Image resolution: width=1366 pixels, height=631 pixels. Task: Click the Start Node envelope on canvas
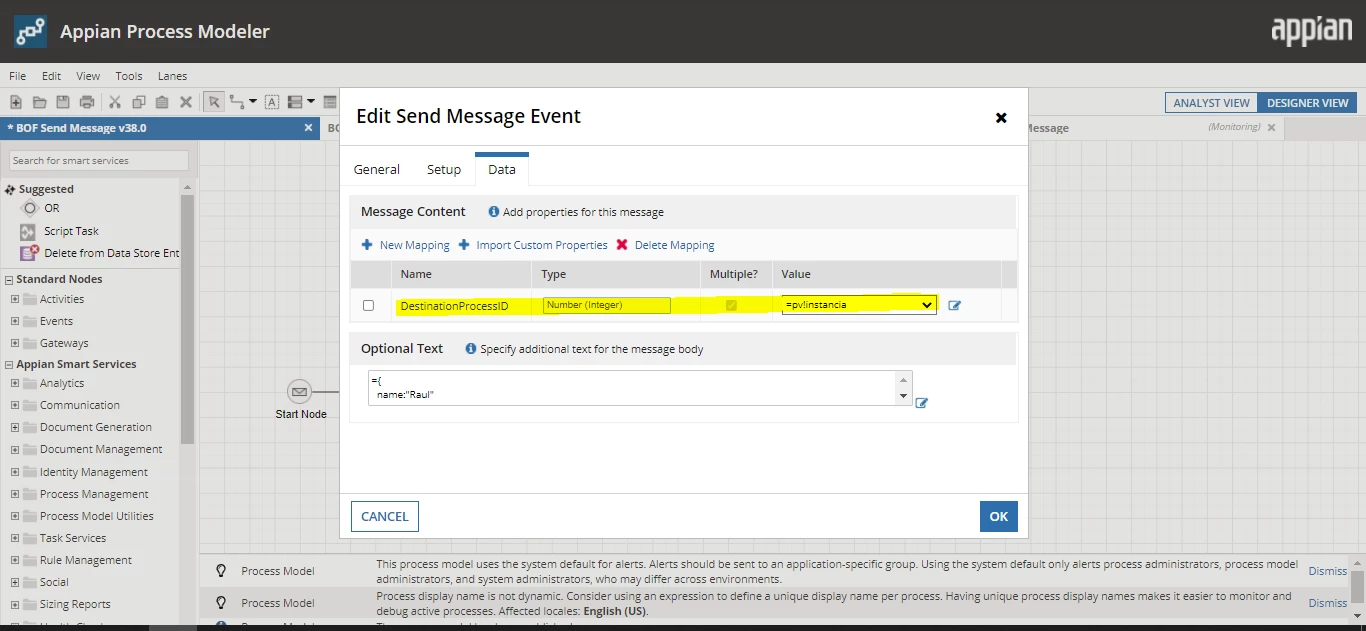[x=299, y=391]
